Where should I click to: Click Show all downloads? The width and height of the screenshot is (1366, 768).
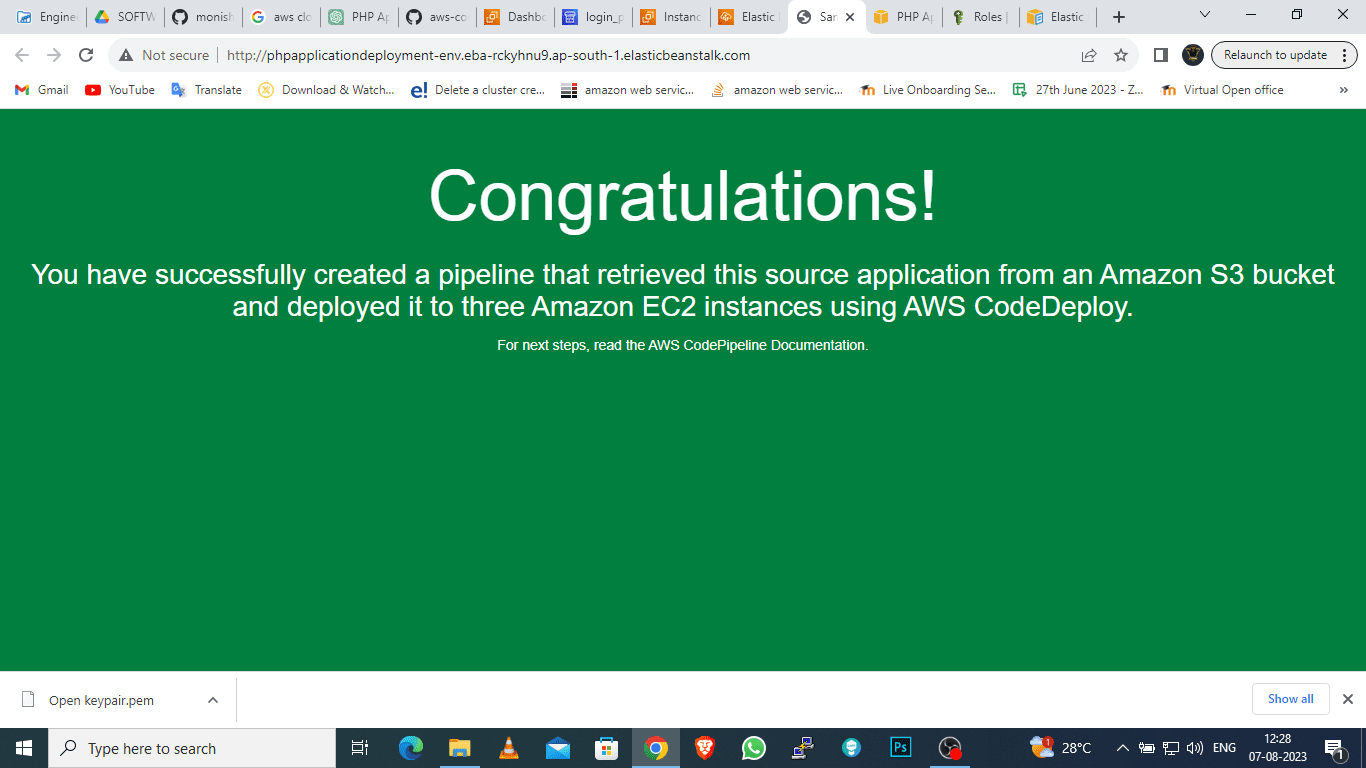pyautogui.click(x=1290, y=699)
